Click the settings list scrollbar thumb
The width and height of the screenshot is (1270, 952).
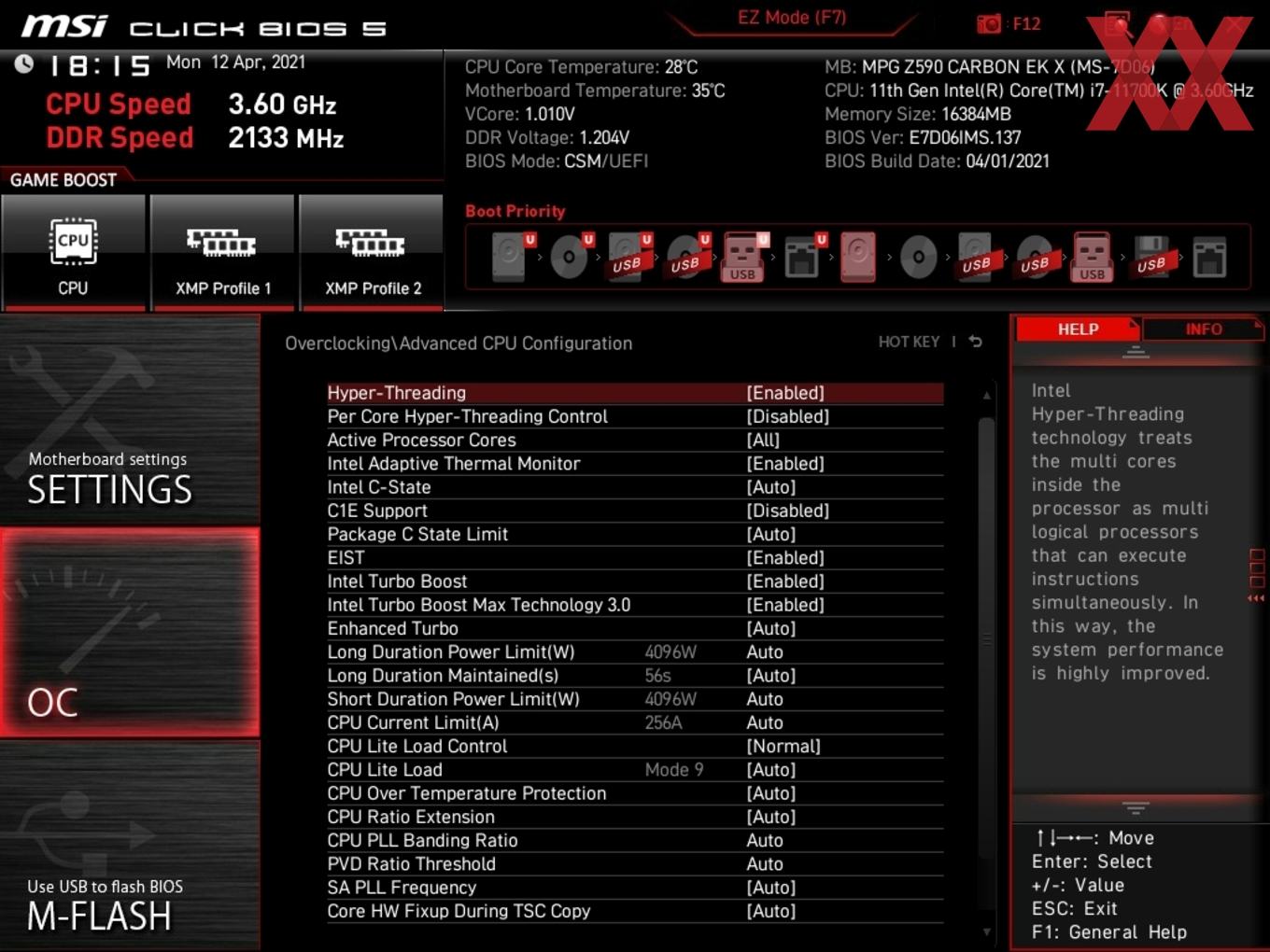[986, 637]
